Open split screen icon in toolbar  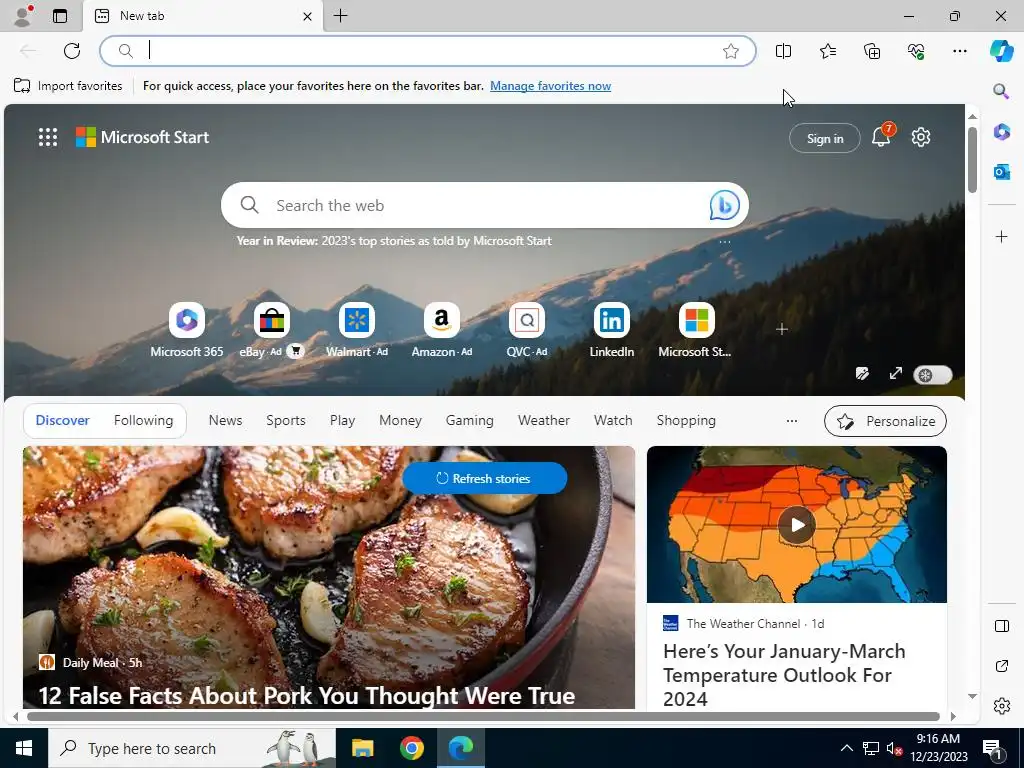coord(783,51)
